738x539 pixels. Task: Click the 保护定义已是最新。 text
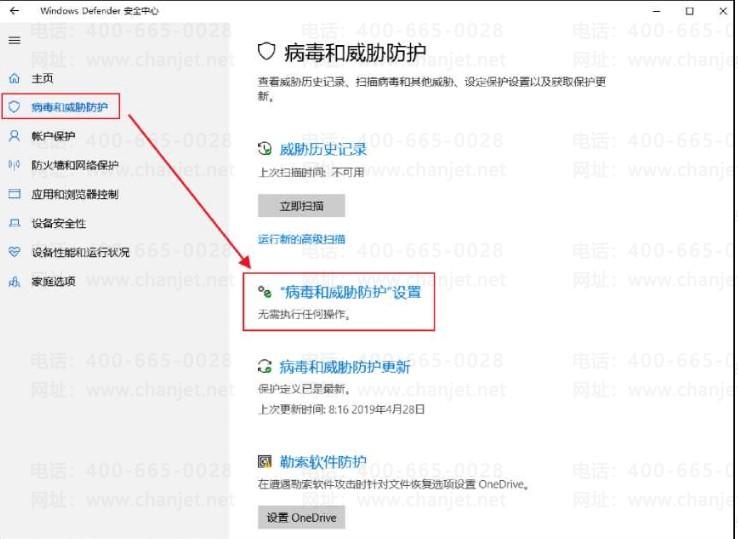point(304,389)
